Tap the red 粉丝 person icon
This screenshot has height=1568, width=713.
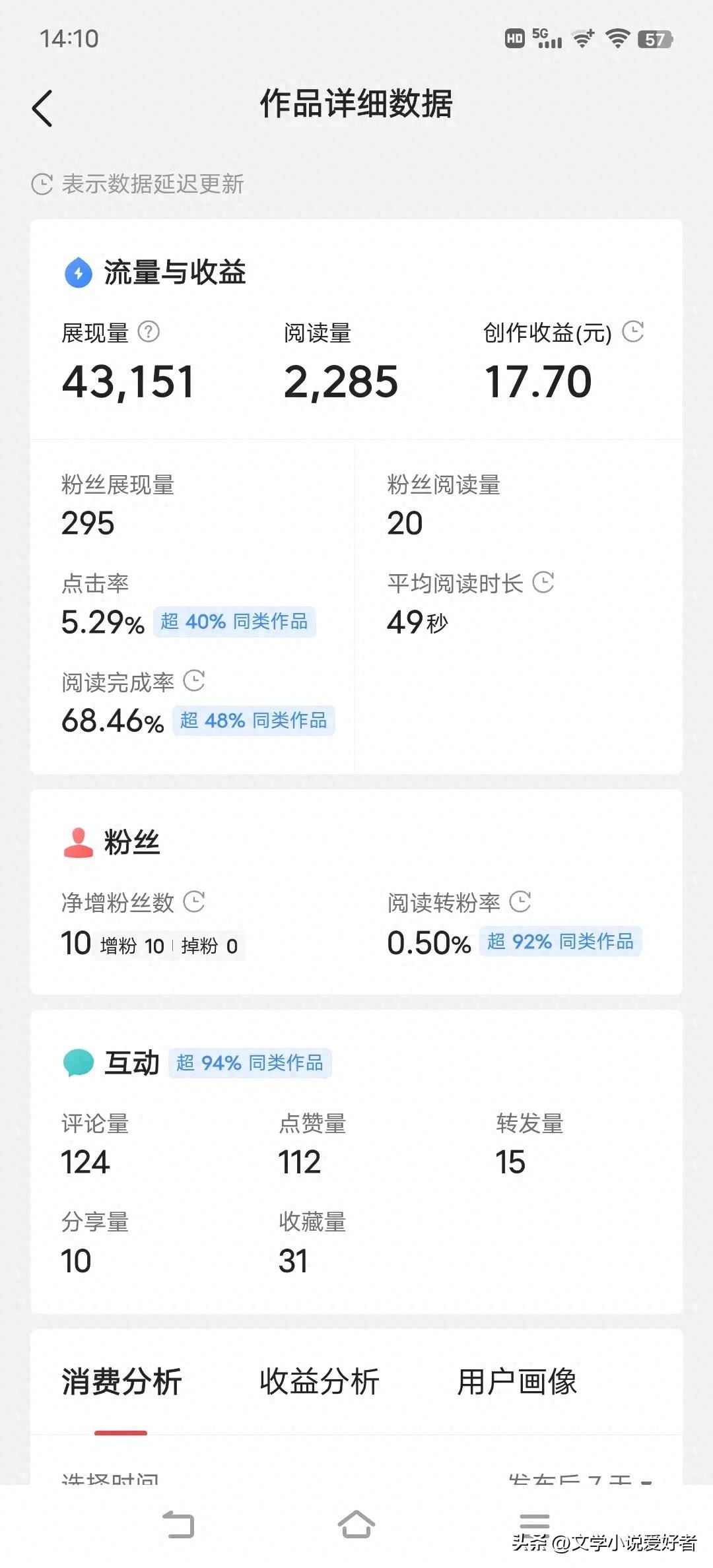tap(79, 842)
